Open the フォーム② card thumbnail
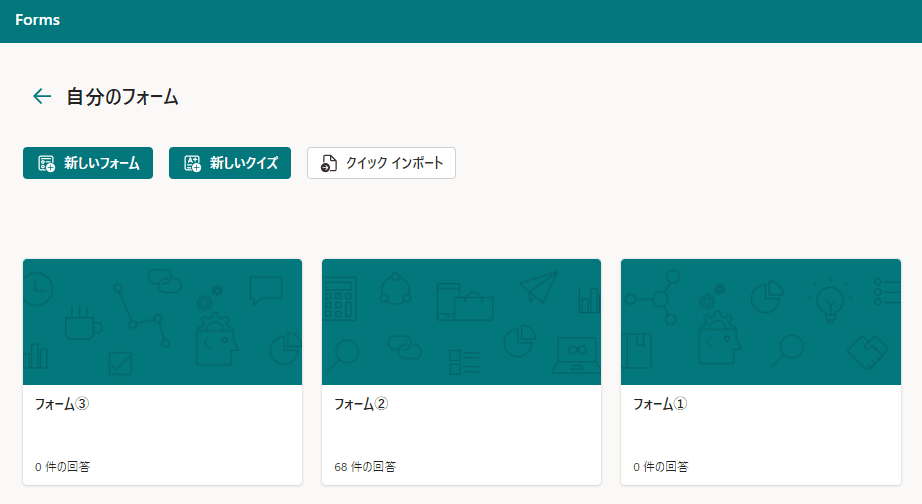This screenshot has width=922, height=504. tap(462, 322)
